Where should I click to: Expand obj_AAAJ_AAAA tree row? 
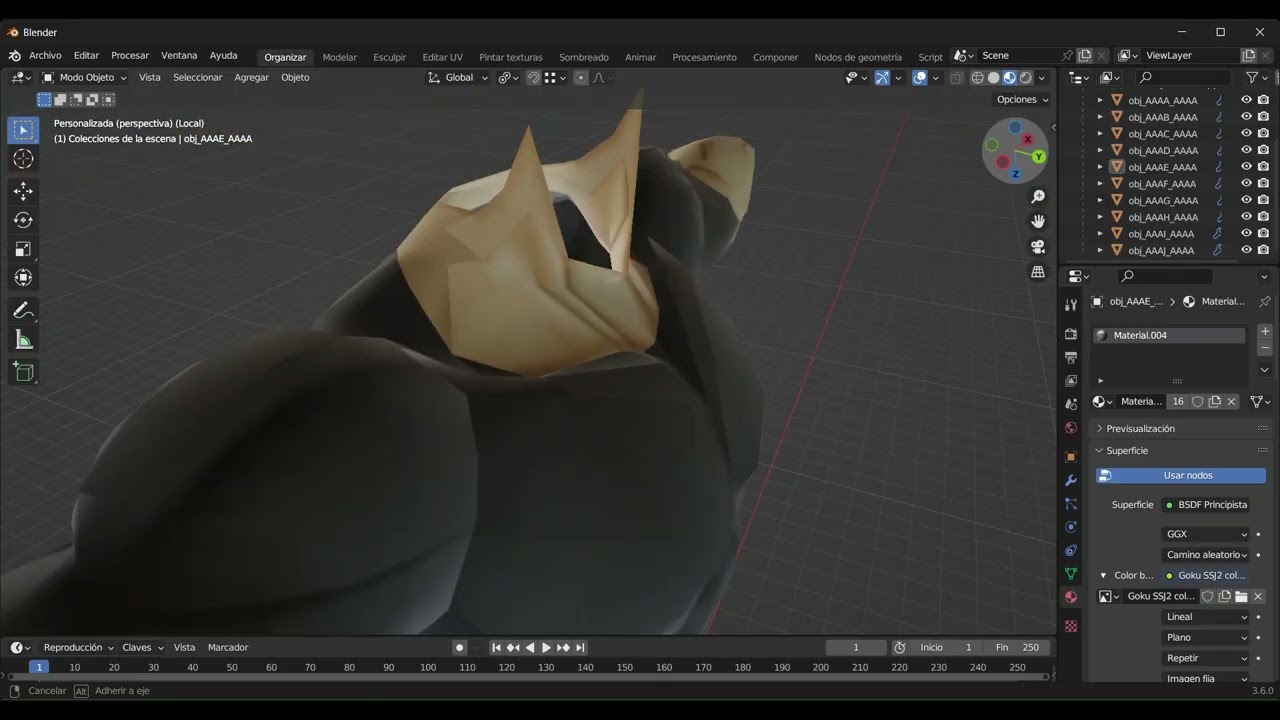1100,250
